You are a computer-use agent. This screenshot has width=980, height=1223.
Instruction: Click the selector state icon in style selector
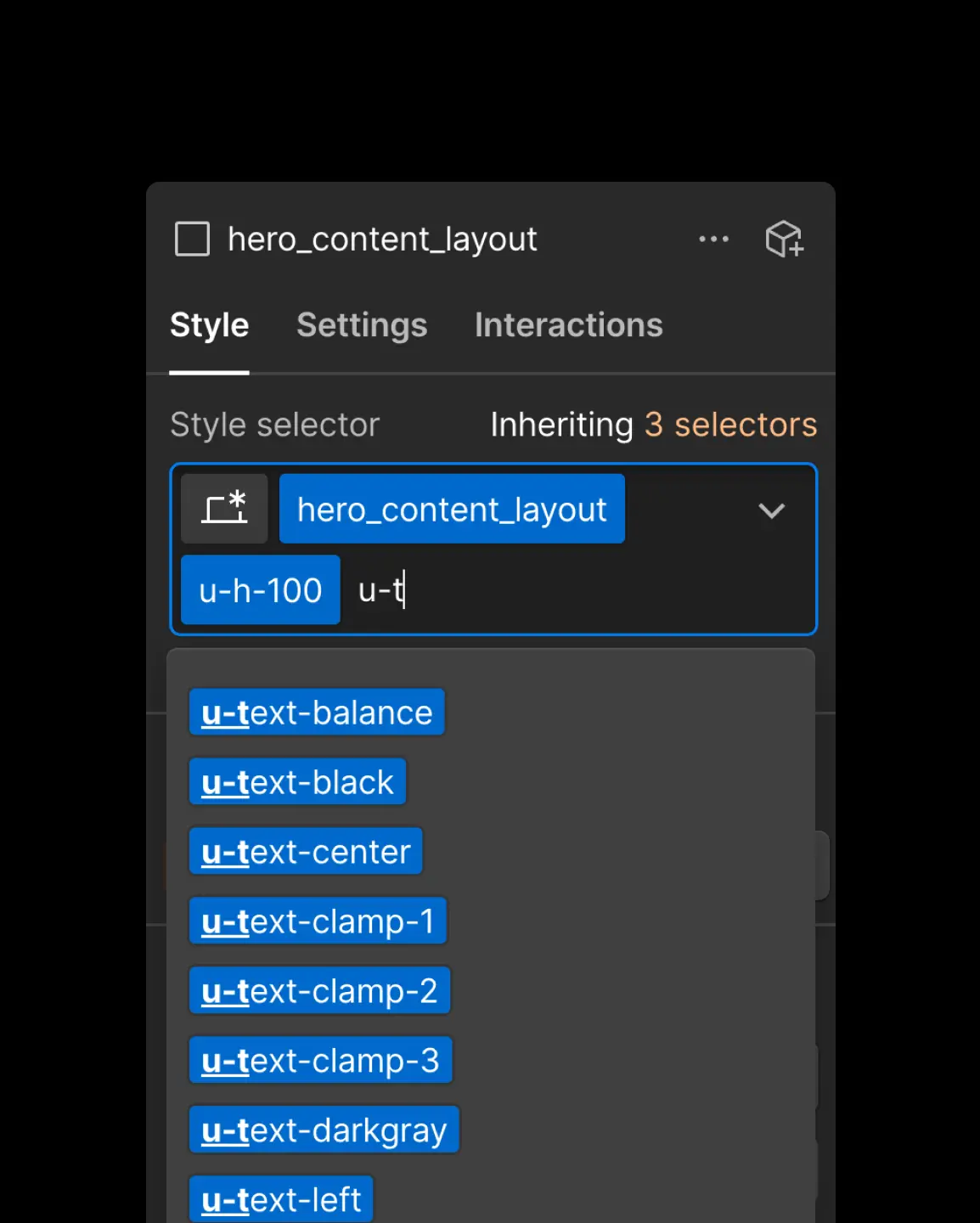point(224,509)
